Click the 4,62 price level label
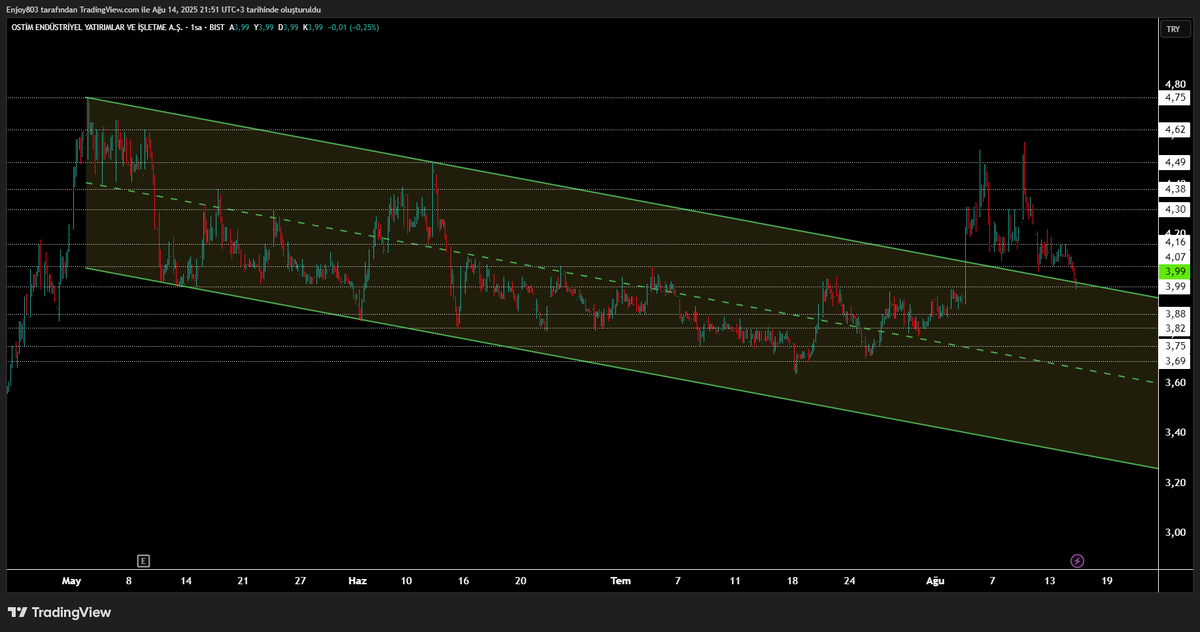1200x632 pixels. pos(1175,130)
